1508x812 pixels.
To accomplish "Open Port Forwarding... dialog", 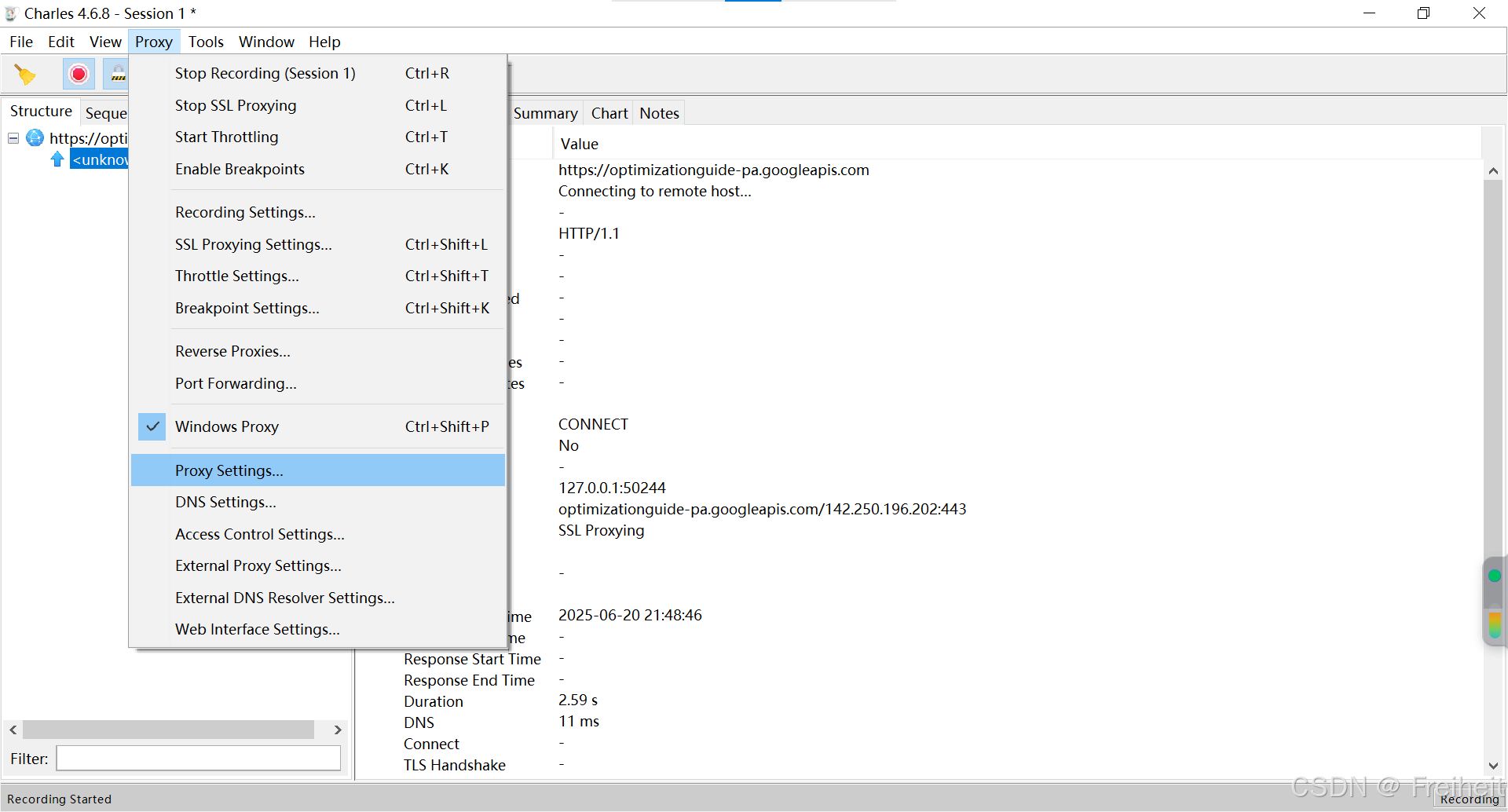I will click(317, 383).
